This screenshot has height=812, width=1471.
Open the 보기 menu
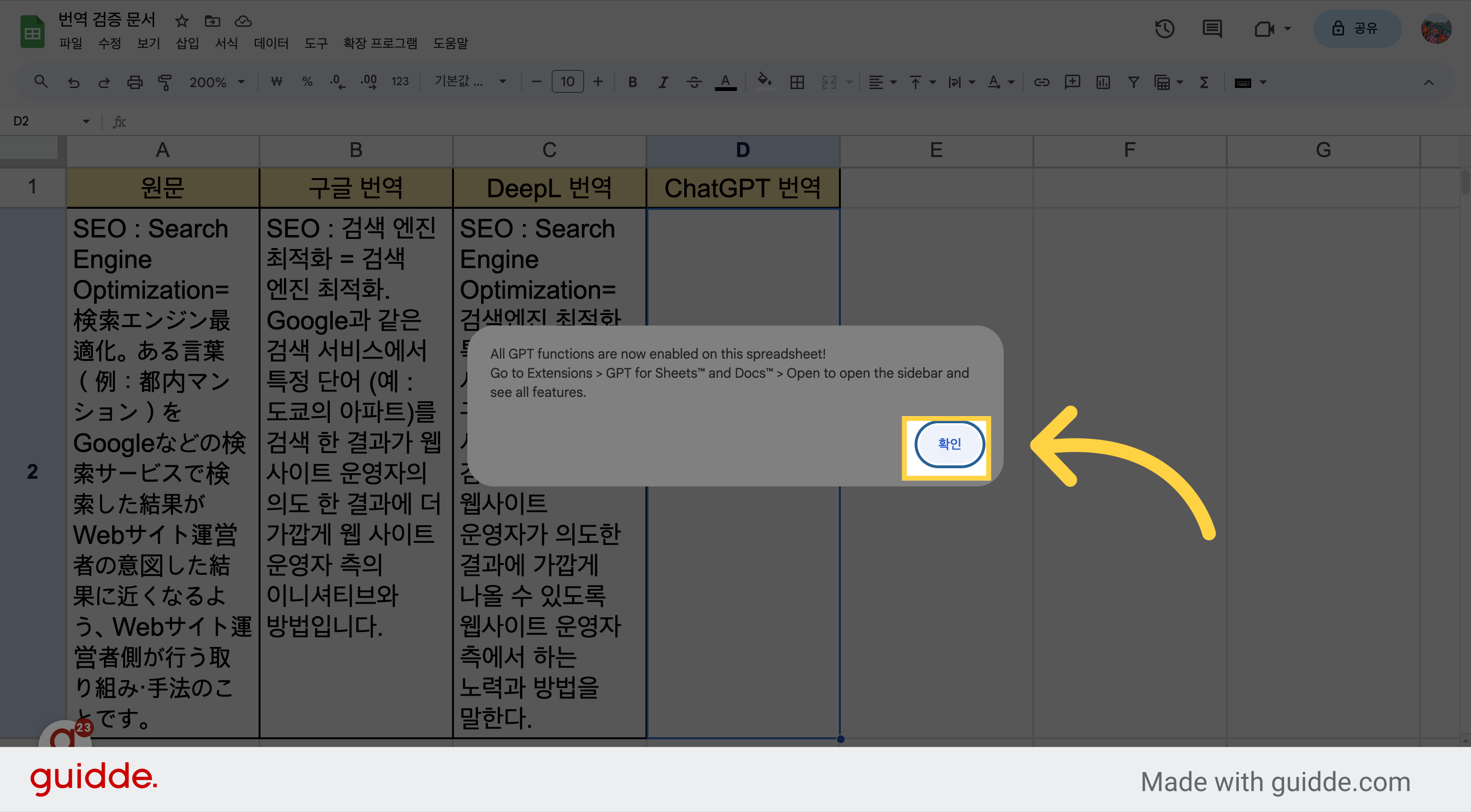(x=148, y=44)
